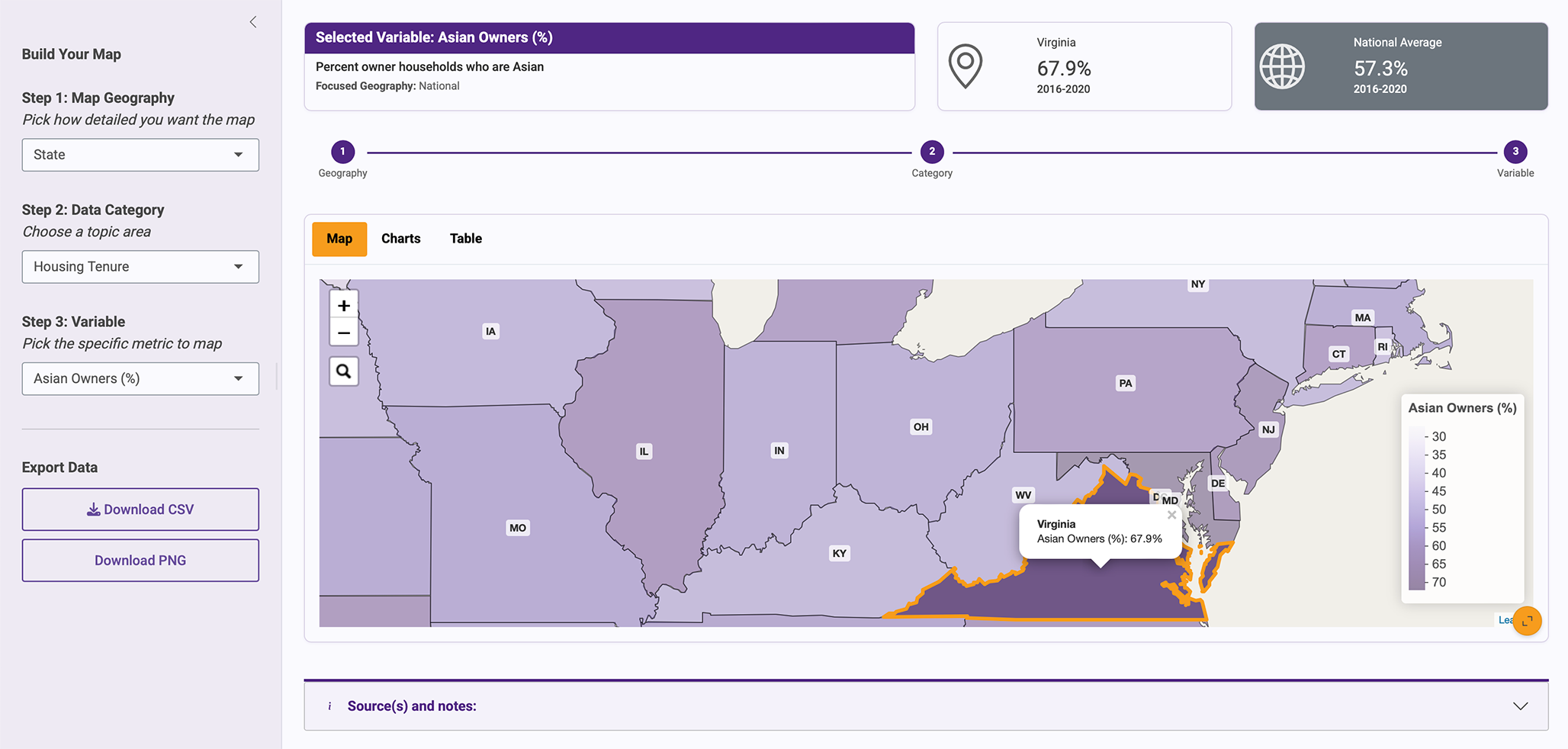Select the MD state label on map

1170,500
